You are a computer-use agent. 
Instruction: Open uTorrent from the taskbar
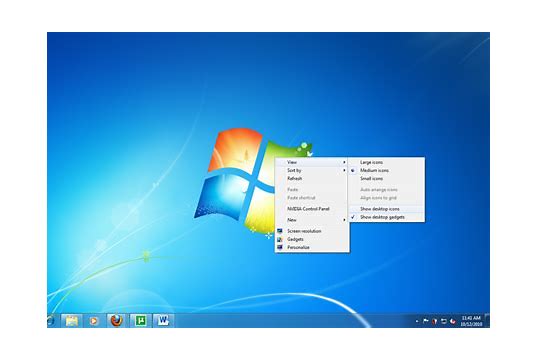click(140, 321)
